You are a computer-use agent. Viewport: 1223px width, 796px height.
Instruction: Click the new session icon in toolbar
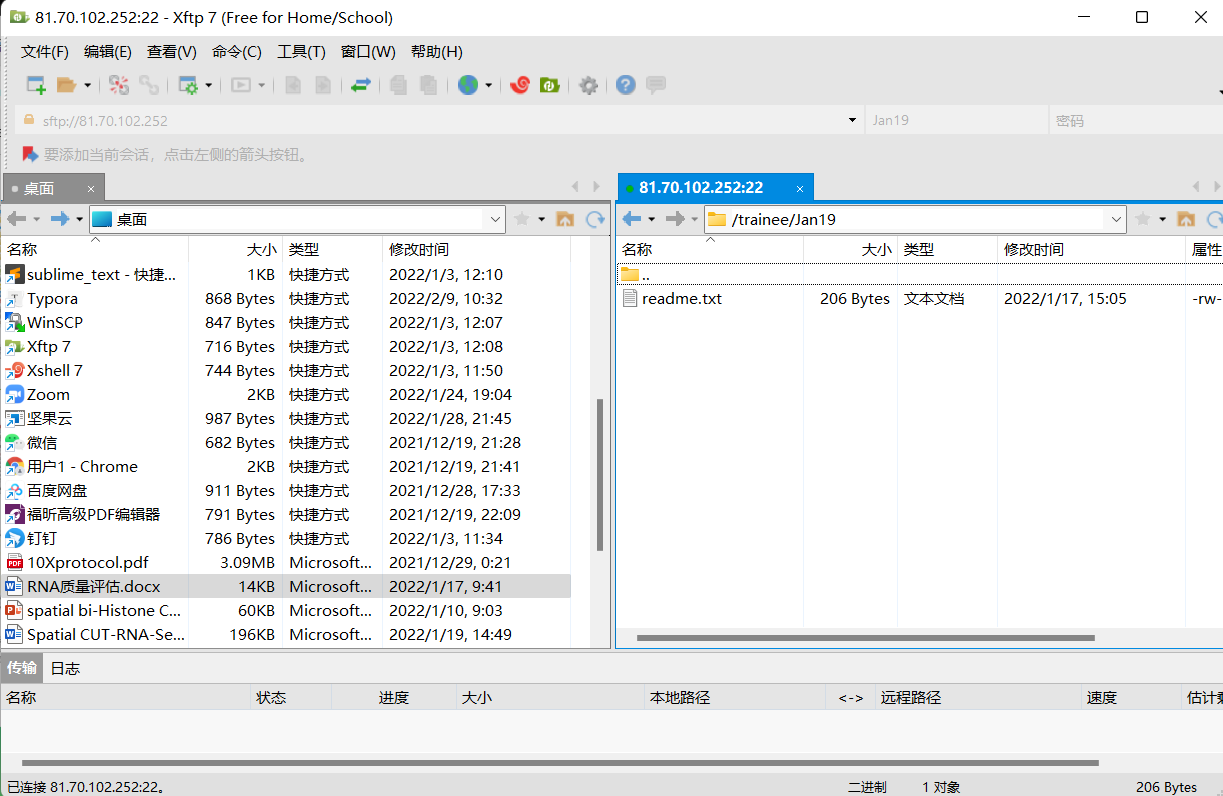(36, 85)
